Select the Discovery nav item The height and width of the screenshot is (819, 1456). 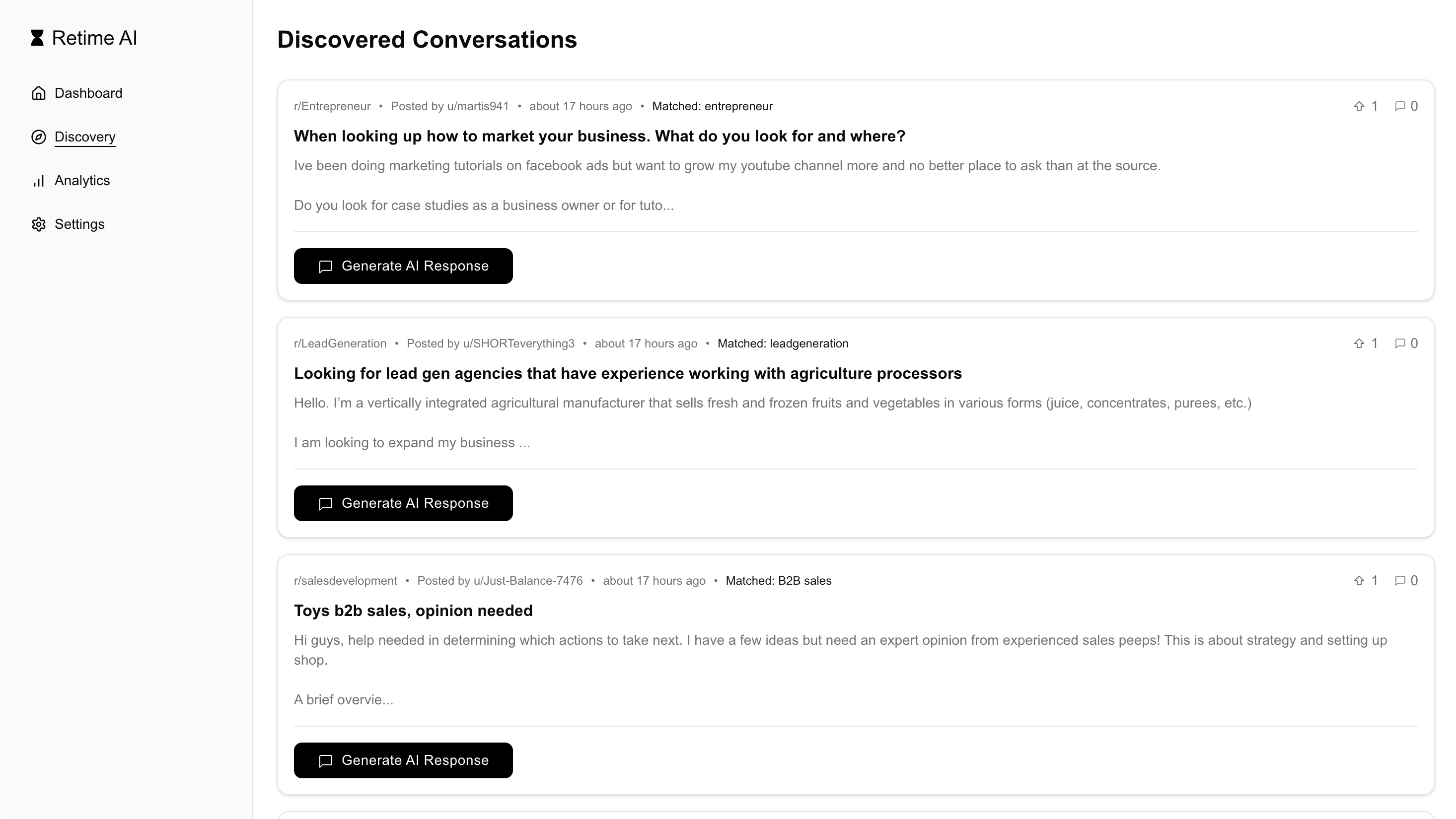pos(85,137)
